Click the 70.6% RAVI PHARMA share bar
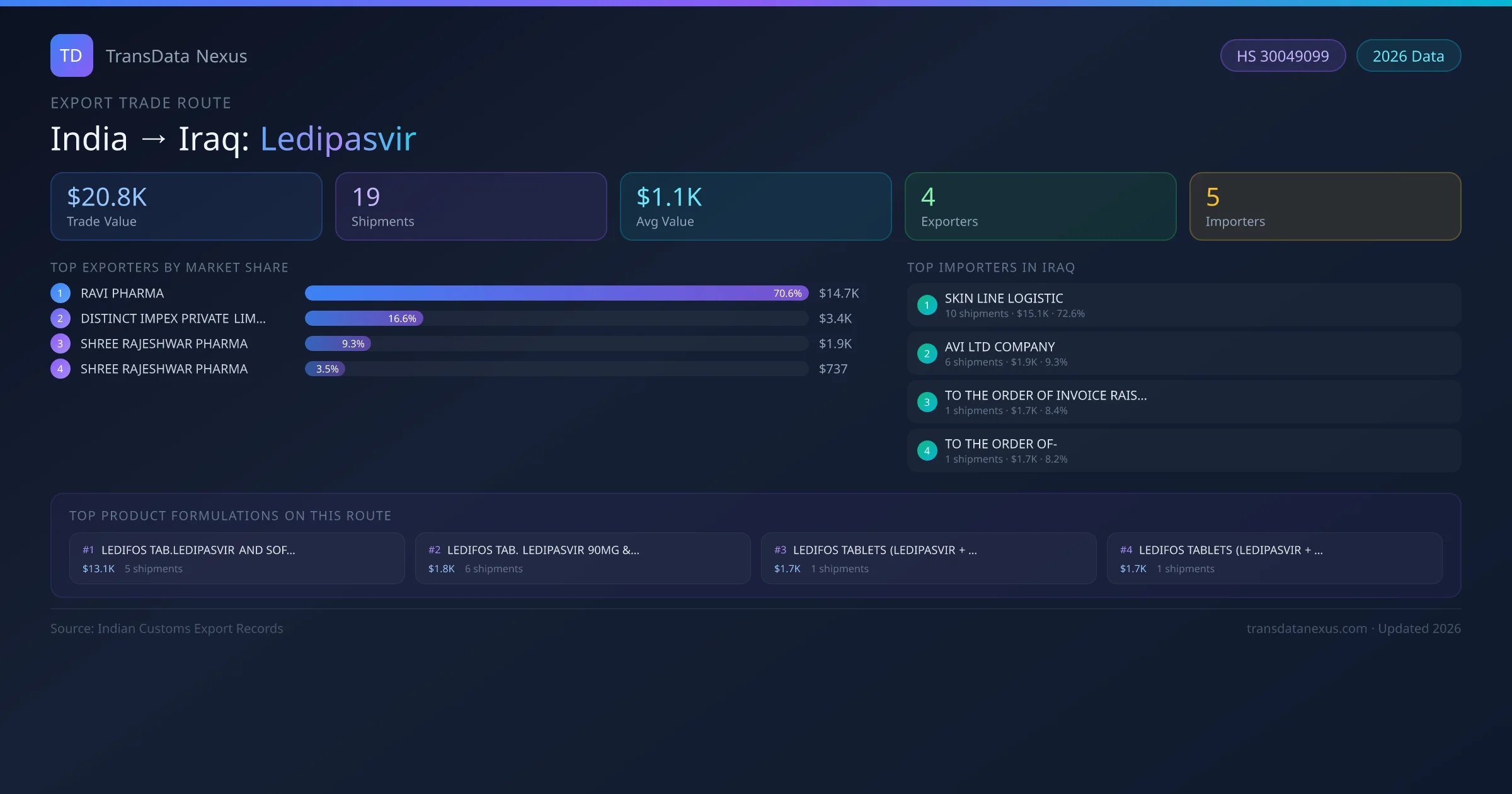Screen dimensions: 1512x794 click(x=556, y=293)
